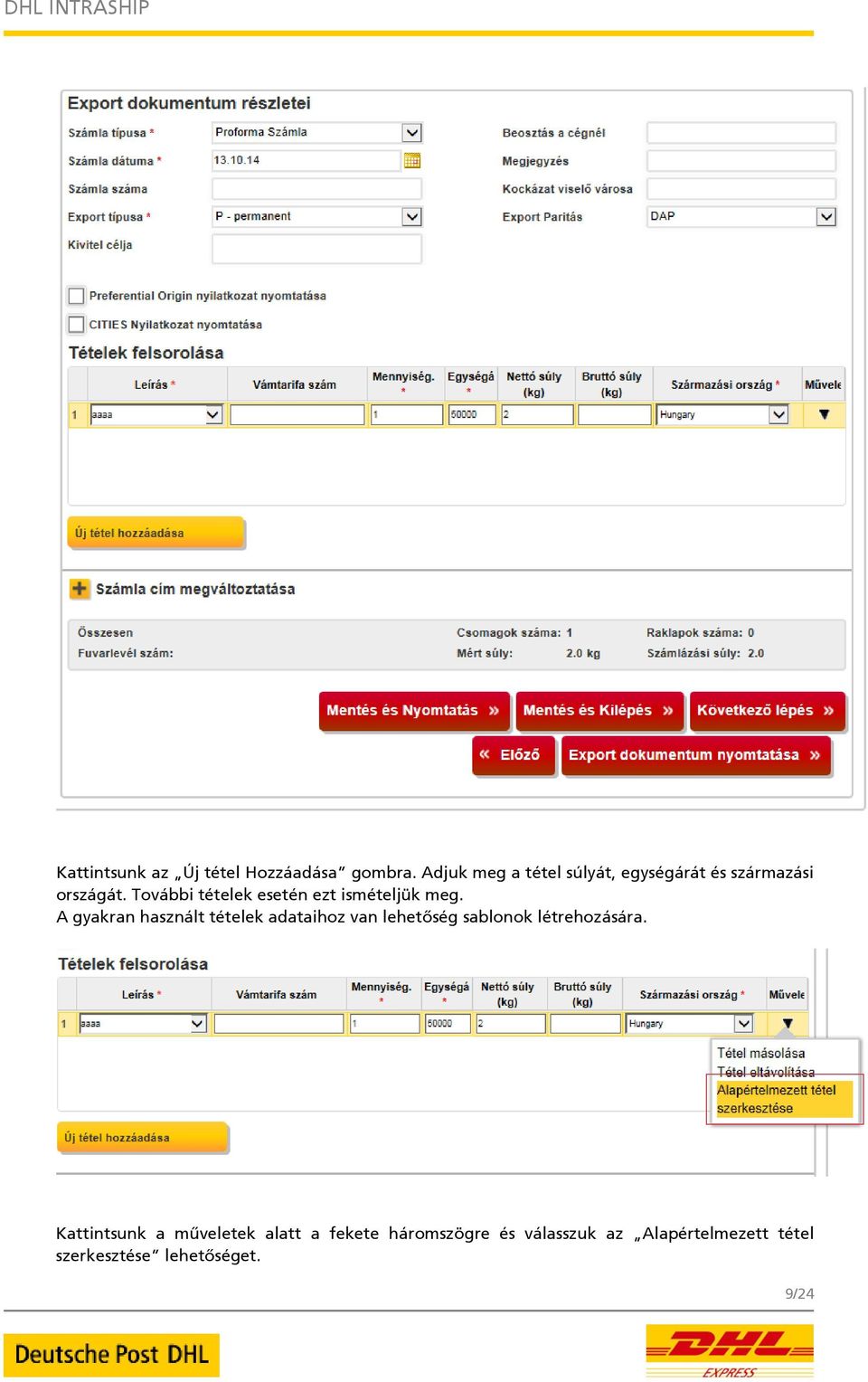Click the Nettó súly field in upper table
The height and width of the screenshot is (1382, 868).
tap(537, 414)
